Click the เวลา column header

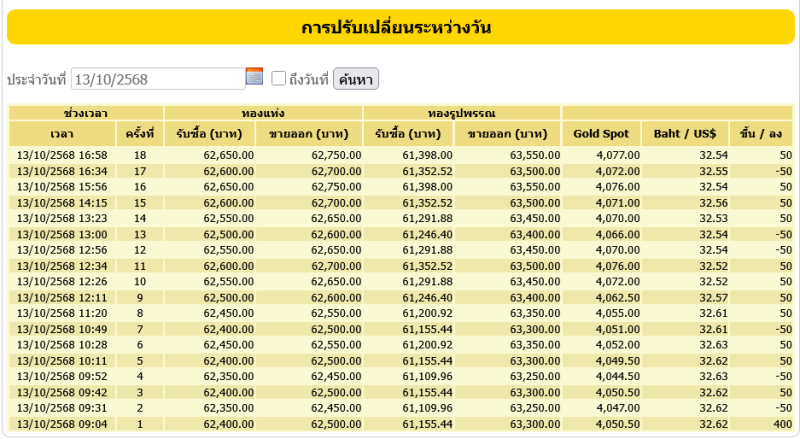[62, 133]
